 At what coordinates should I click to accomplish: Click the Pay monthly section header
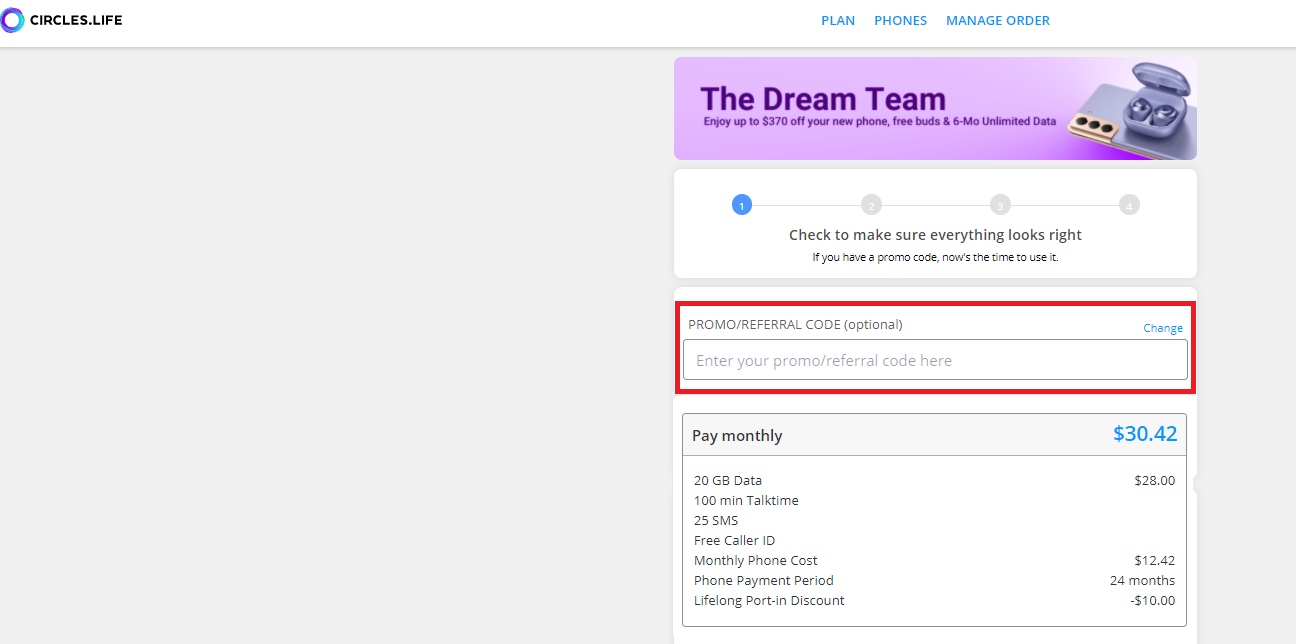tap(737, 436)
